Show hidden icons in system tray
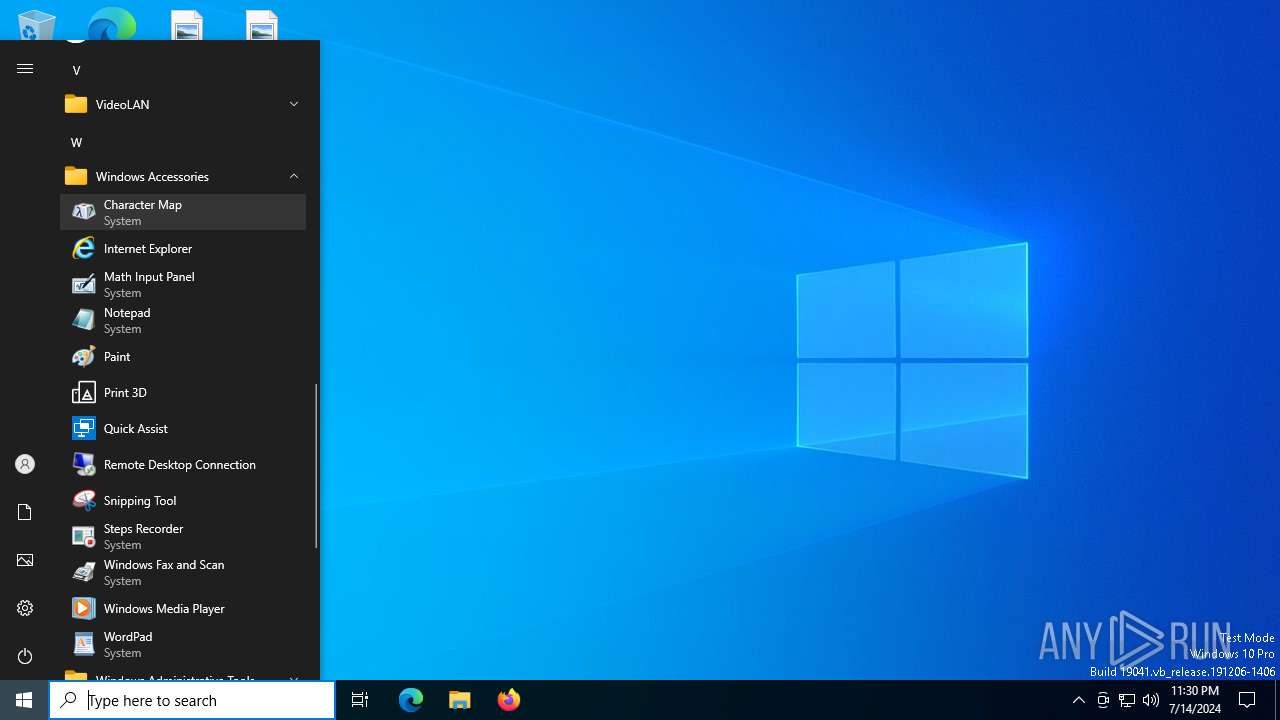 click(1079, 700)
